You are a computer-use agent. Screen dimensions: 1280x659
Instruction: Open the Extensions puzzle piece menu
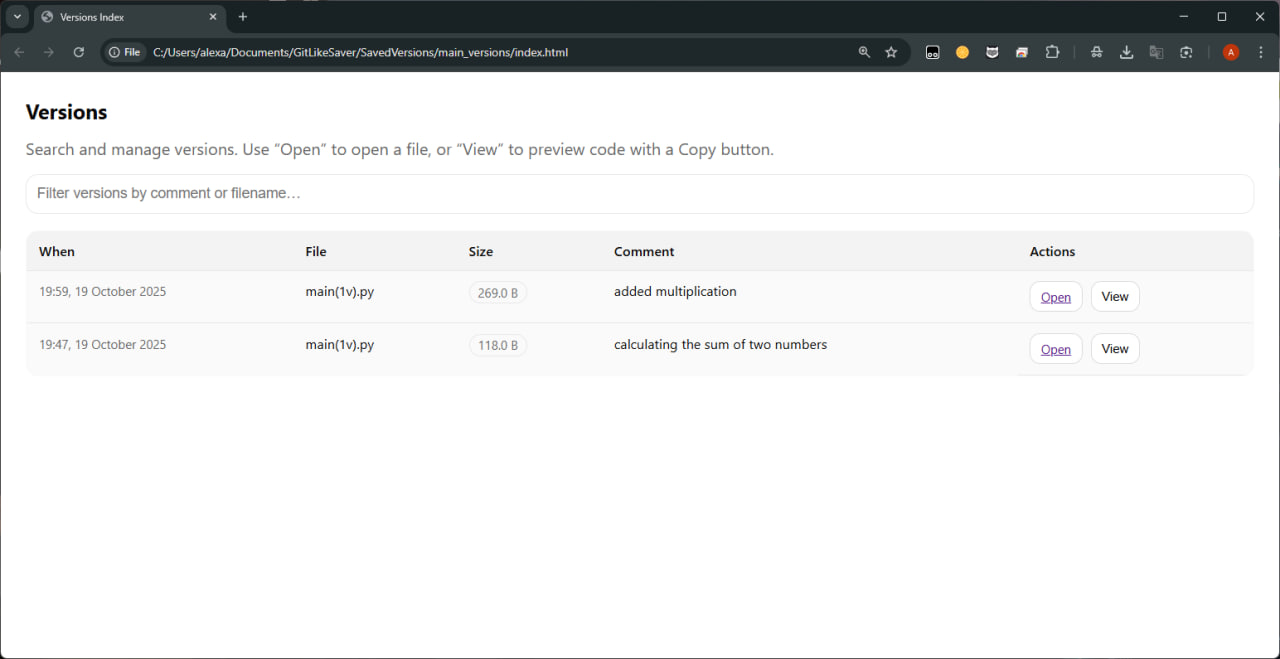pyautogui.click(x=1052, y=52)
